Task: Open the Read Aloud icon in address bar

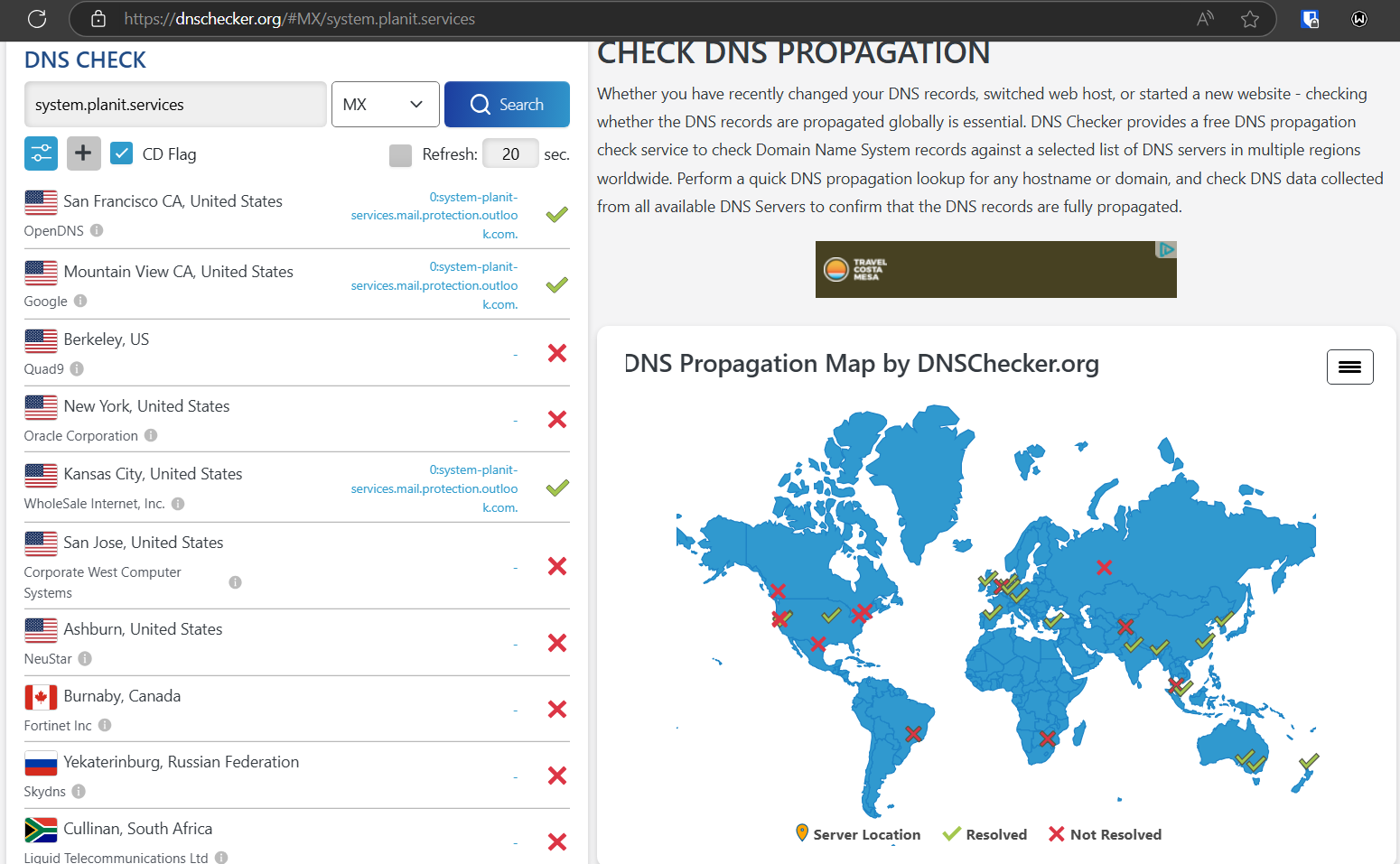Action: point(1205,19)
